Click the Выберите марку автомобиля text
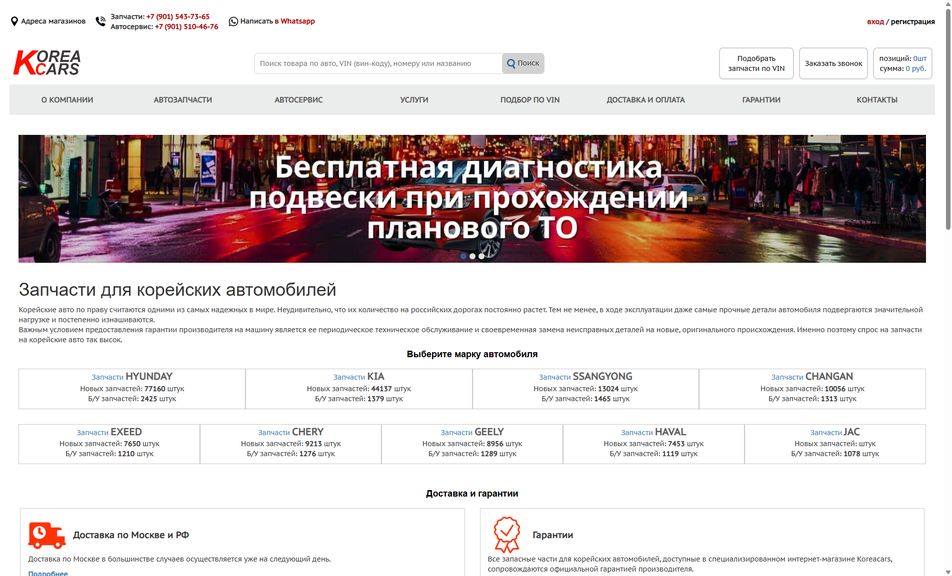Viewport: 952px width, 576px height. 472,354
